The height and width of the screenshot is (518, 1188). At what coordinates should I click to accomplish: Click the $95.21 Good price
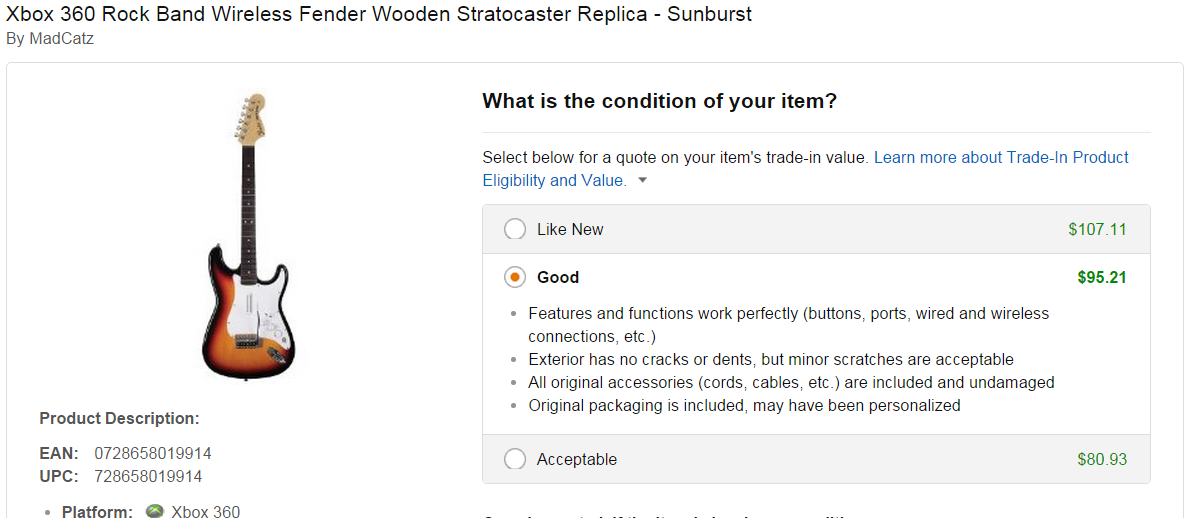1102,277
